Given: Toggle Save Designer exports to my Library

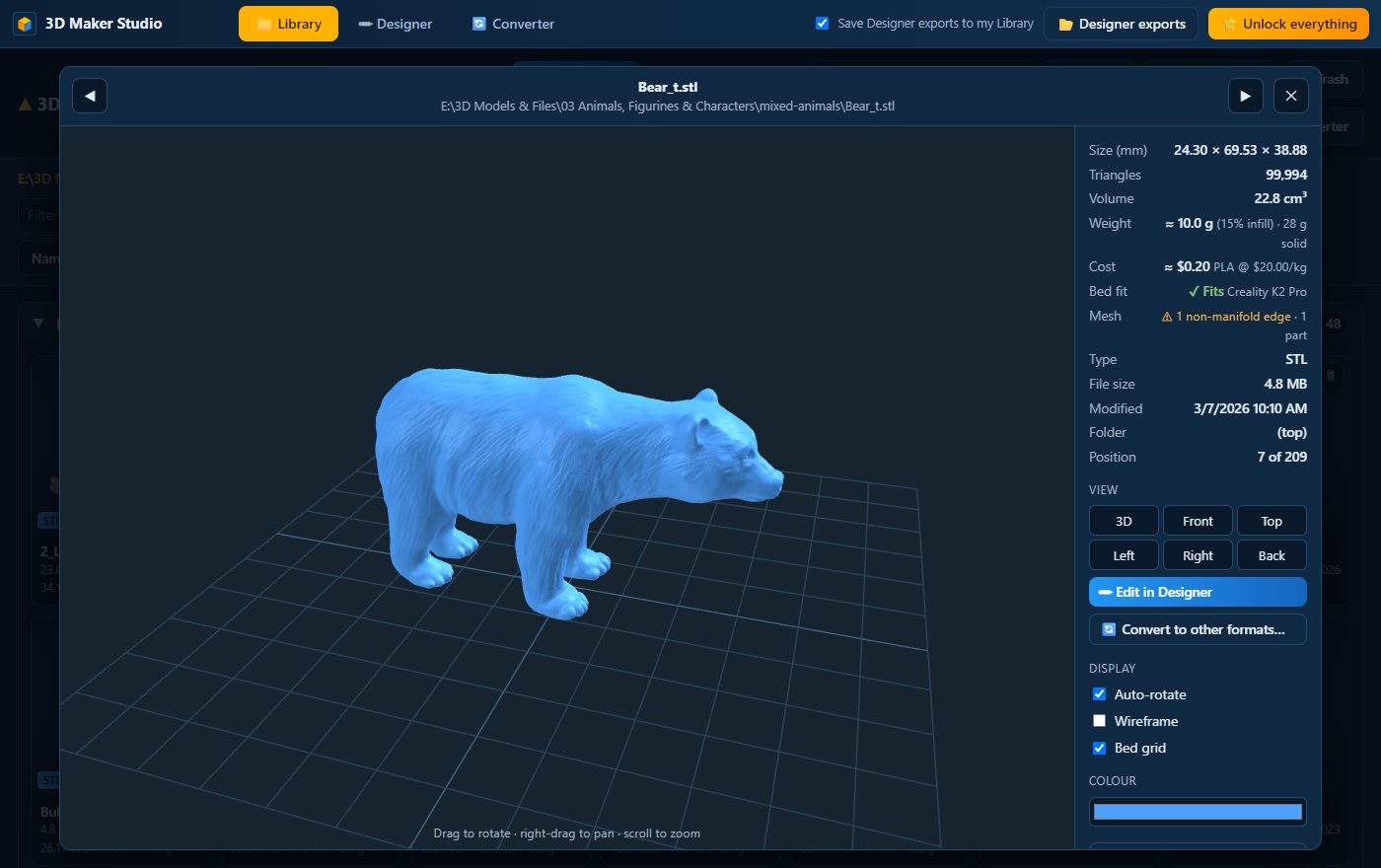Looking at the screenshot, I should 822,24.
